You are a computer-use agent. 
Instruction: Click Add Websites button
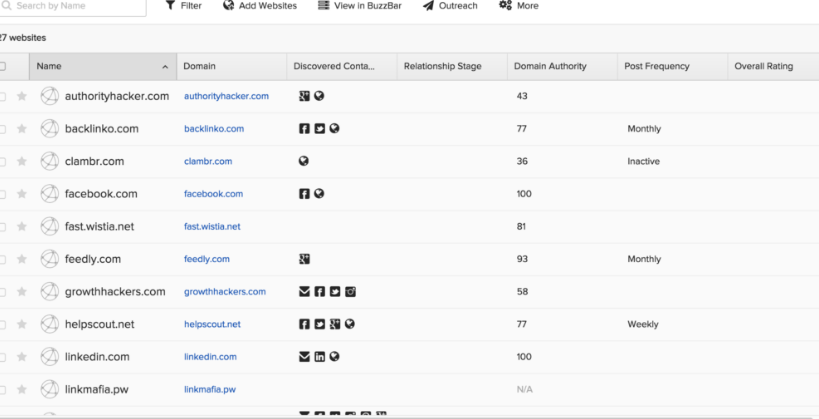[260, 6]
